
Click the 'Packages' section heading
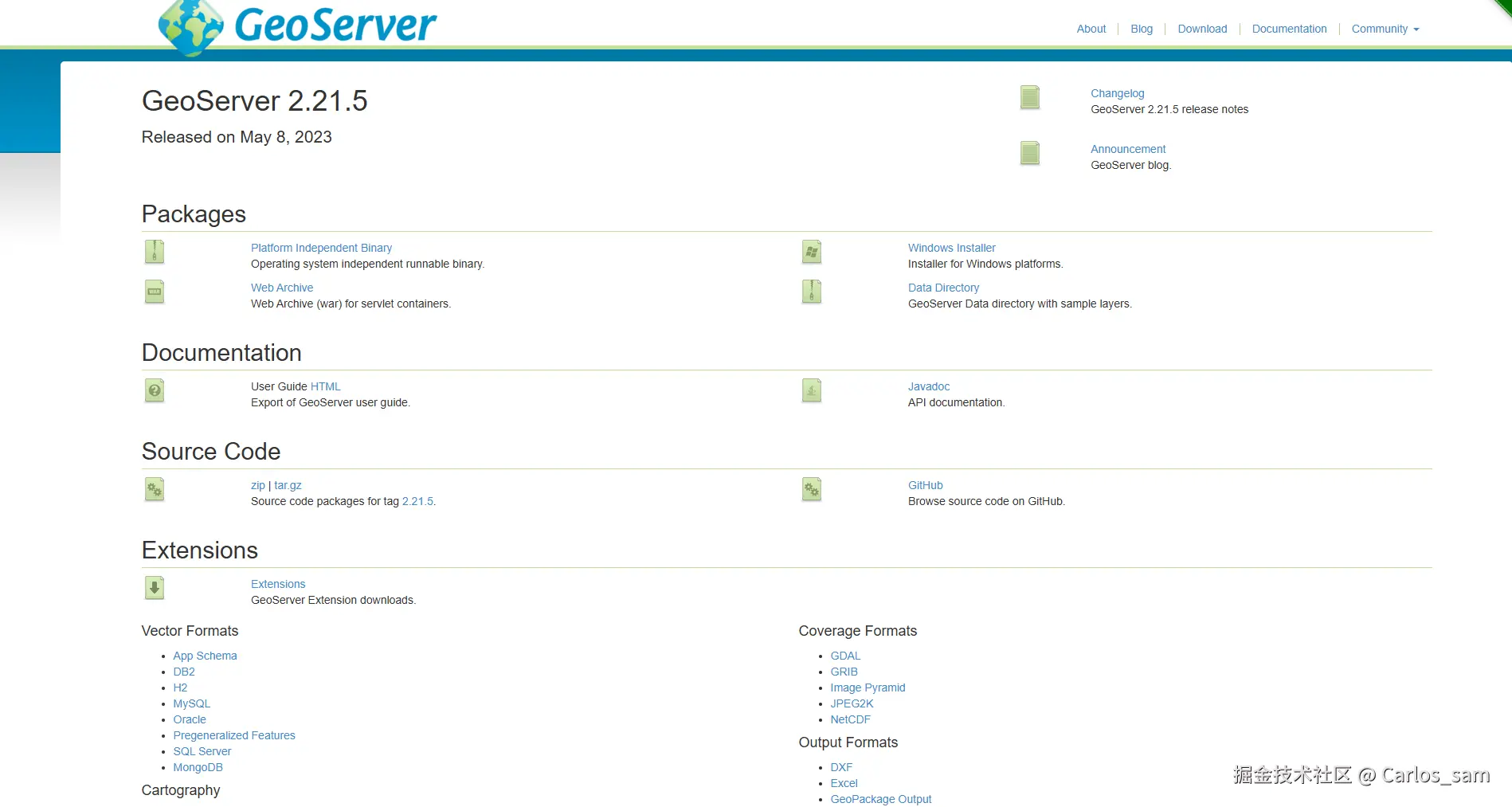click(x=194, y=214)
